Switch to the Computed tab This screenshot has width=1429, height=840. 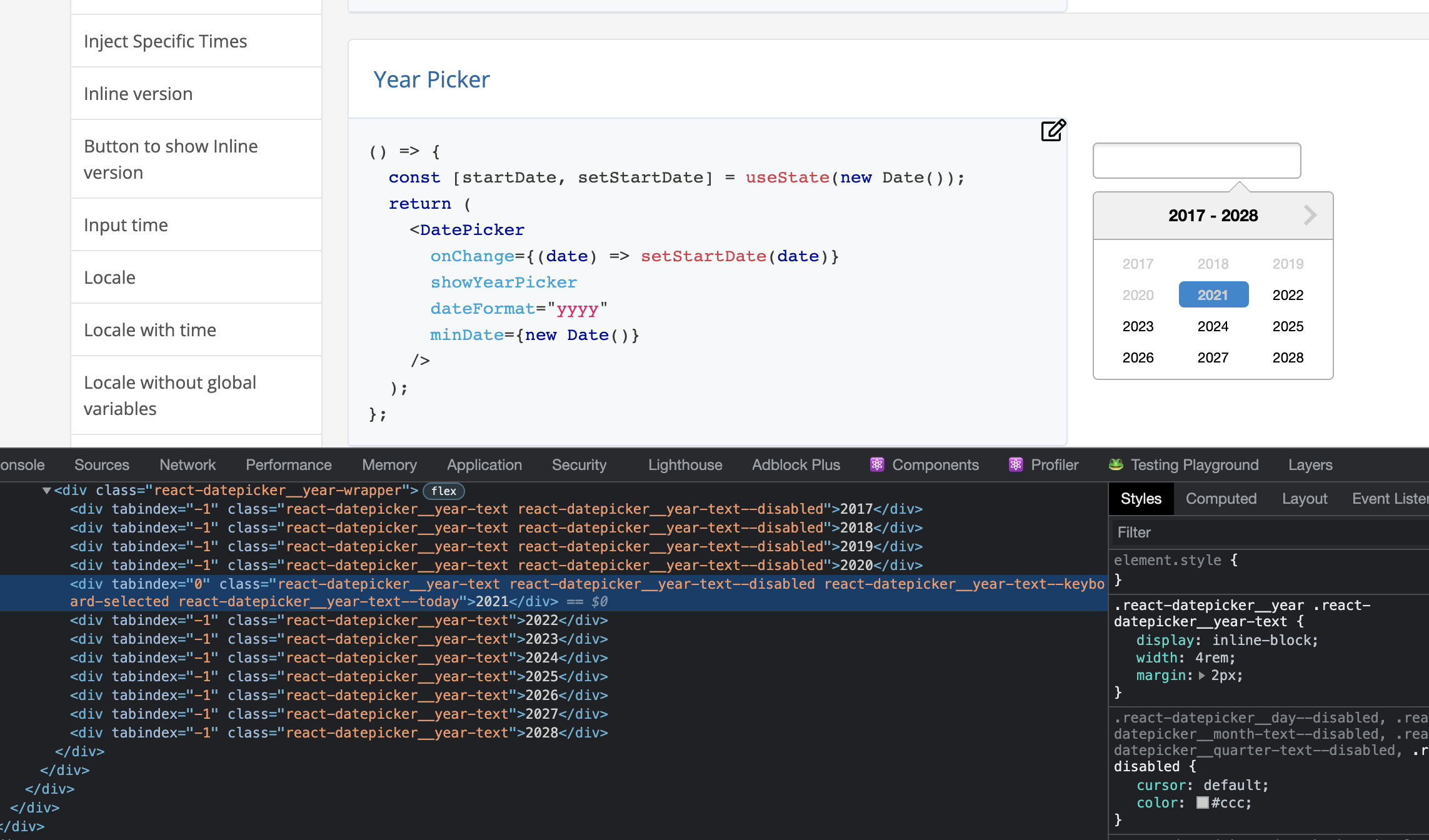pyautogui.click(x=1221, y=498)
